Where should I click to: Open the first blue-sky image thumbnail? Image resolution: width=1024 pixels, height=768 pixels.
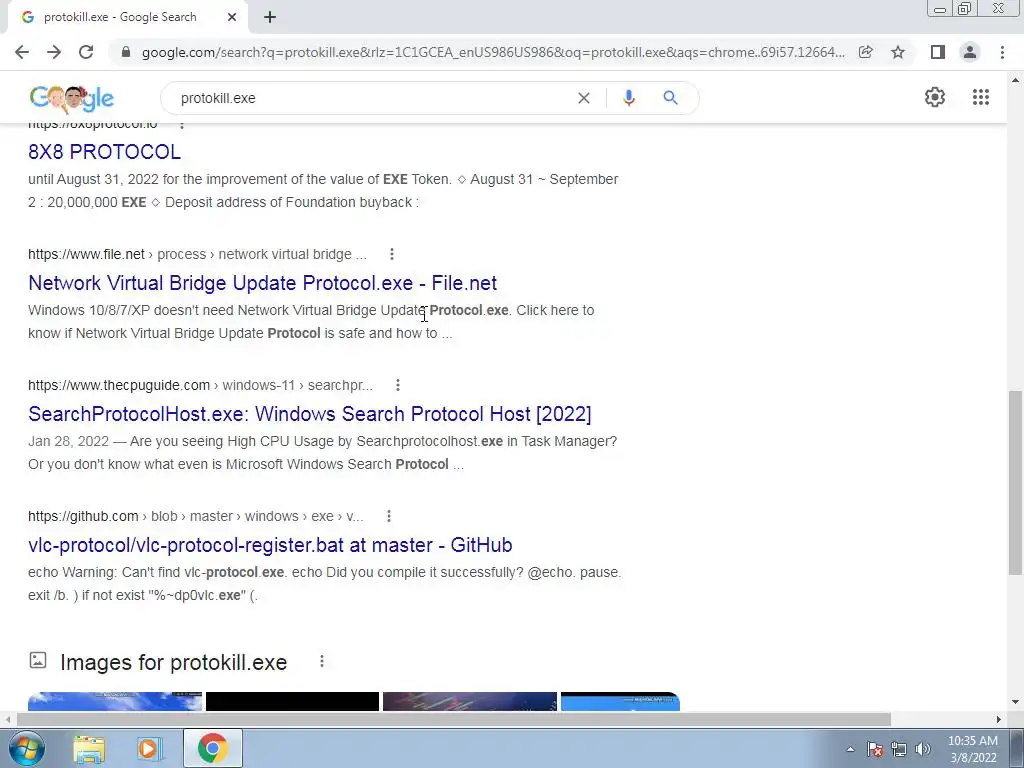click(x=115, y=701)
